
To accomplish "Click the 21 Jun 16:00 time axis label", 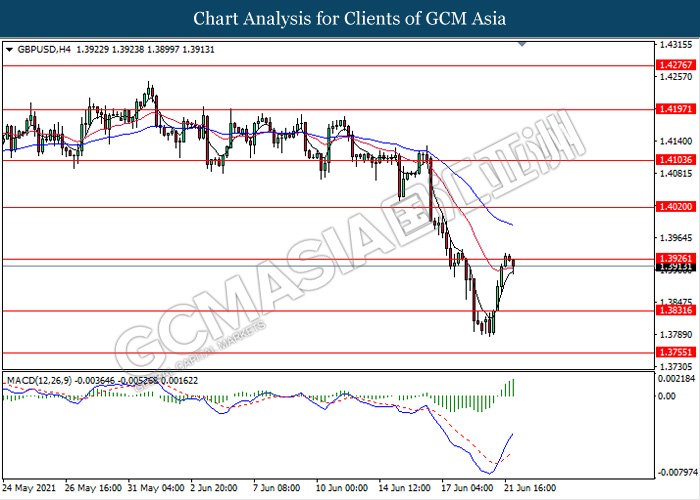I will point(530,488).
